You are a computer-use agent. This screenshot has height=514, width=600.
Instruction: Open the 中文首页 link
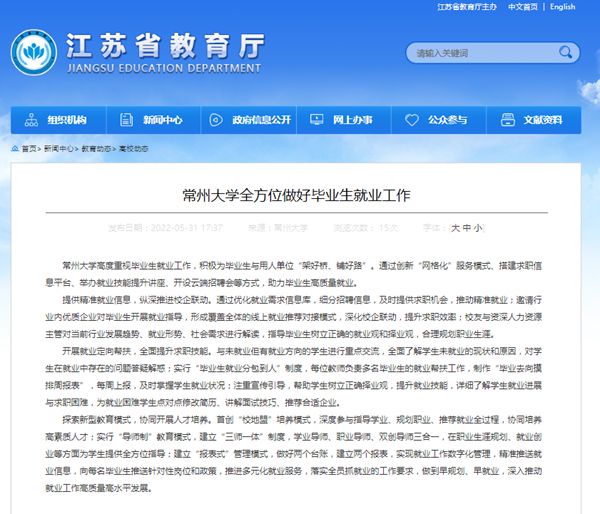[x=522, y=7]
